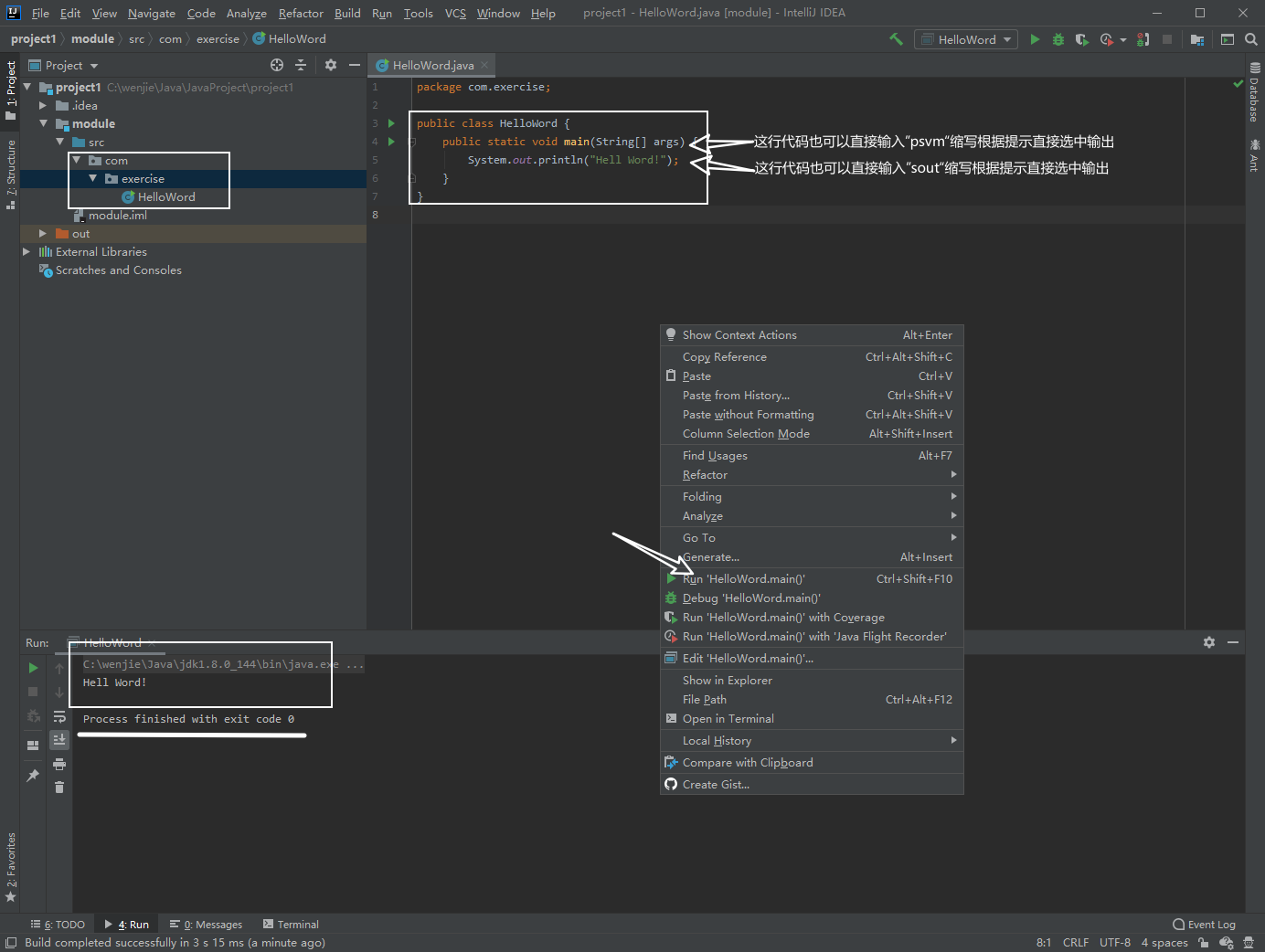Open the Event Log

click(x=1204, y=925)
